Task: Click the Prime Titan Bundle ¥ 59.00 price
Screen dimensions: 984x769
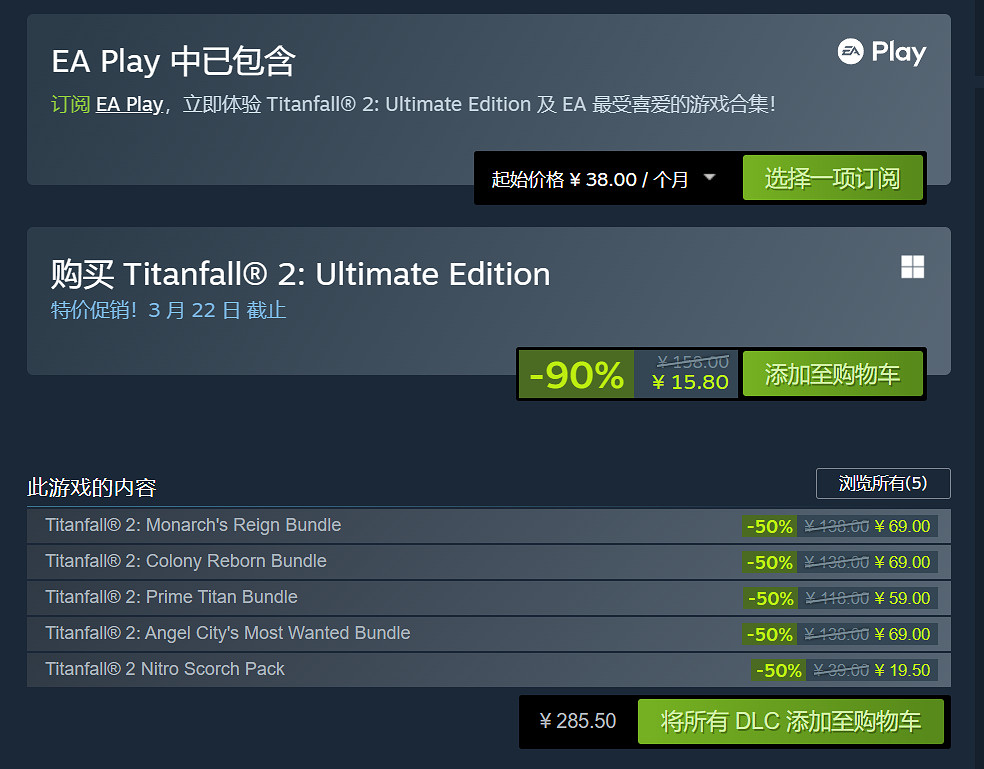Action: 902,598
